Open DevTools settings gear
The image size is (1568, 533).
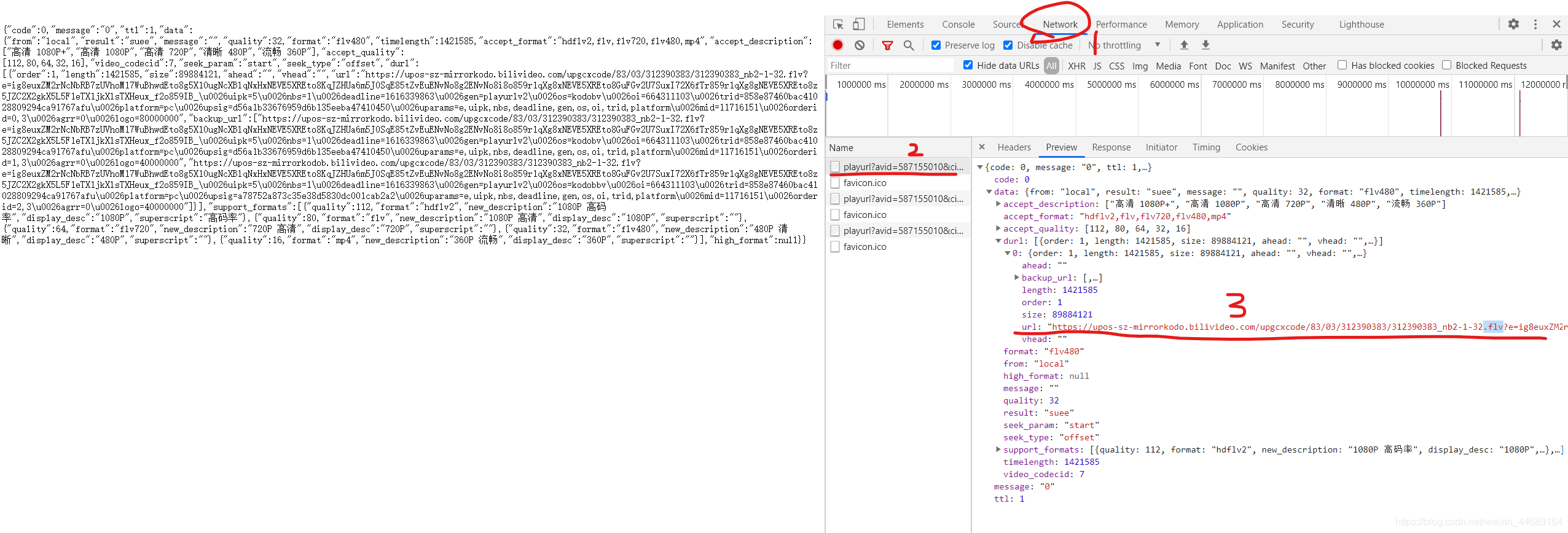(1513, 24)
